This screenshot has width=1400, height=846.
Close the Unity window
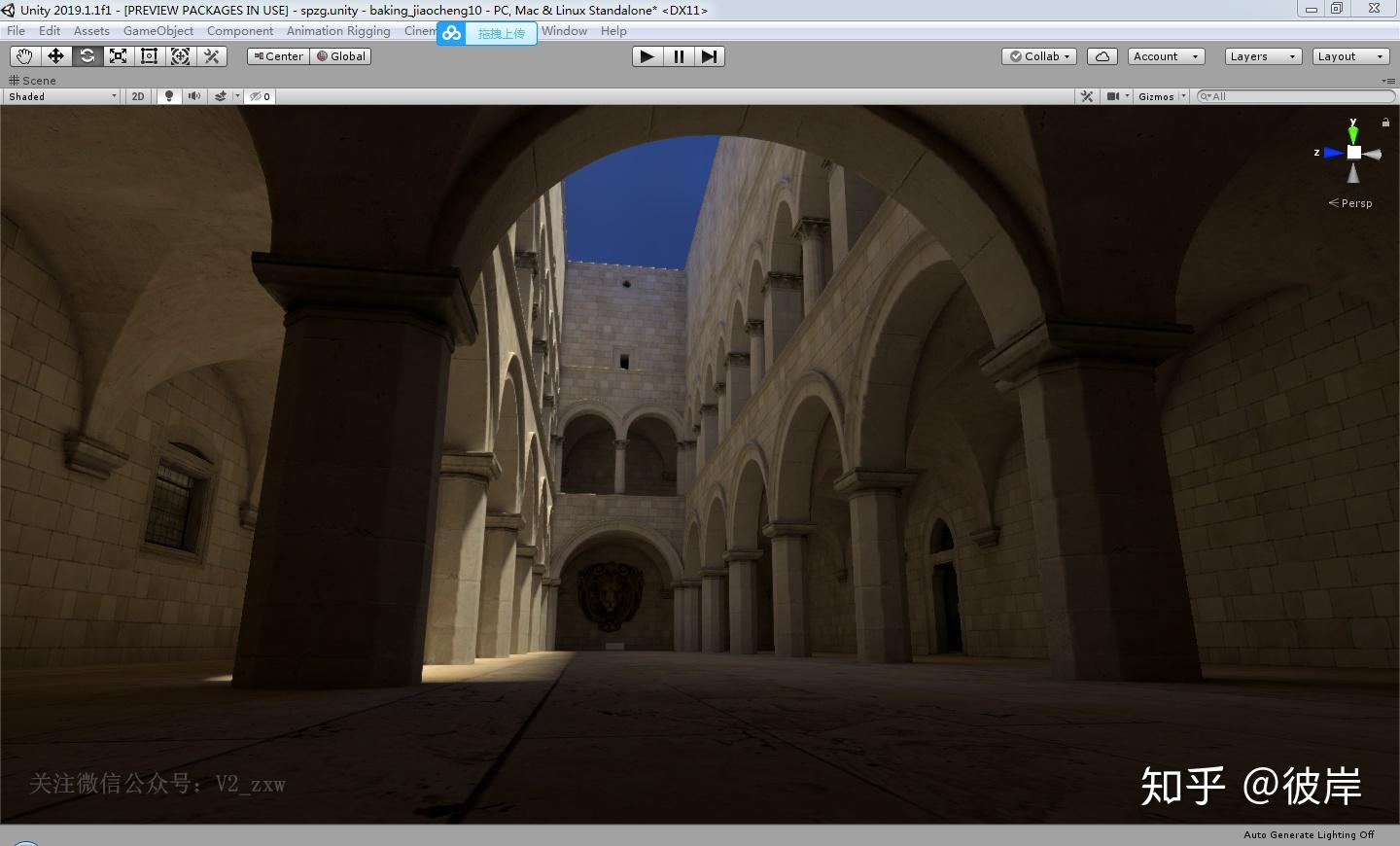click(1375, 9)
